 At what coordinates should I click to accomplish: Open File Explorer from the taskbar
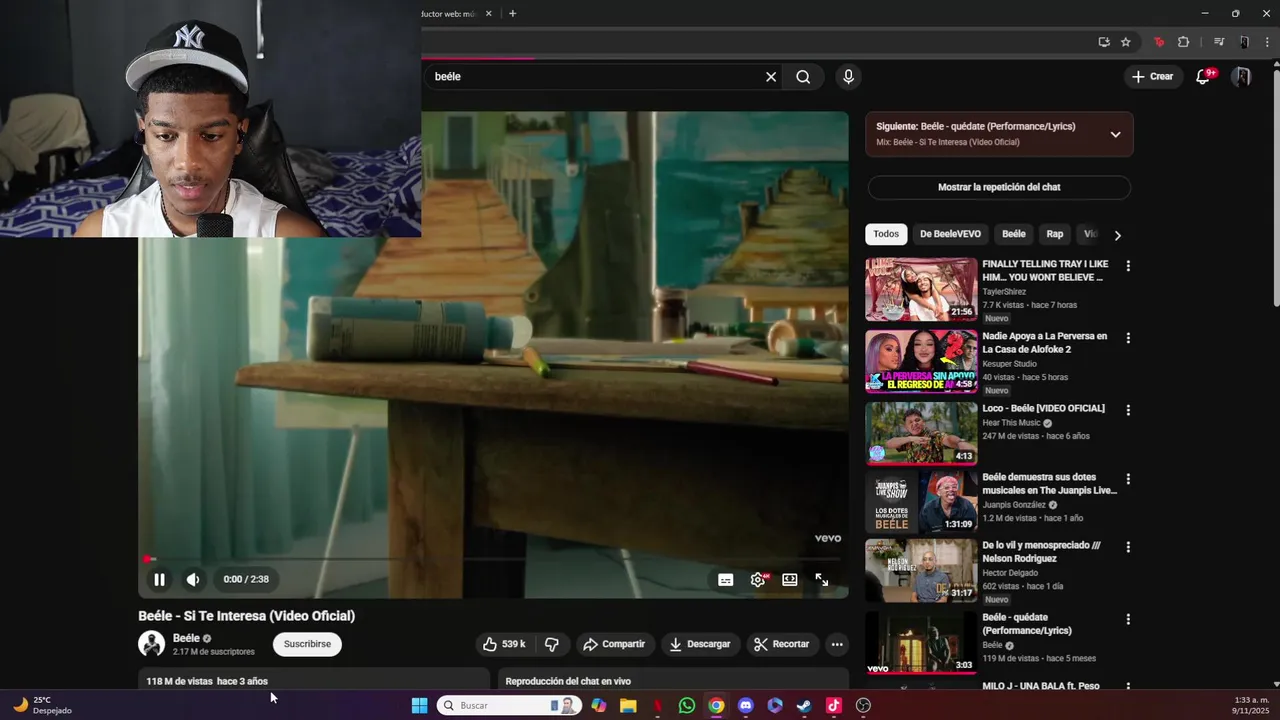pos(628,706)
